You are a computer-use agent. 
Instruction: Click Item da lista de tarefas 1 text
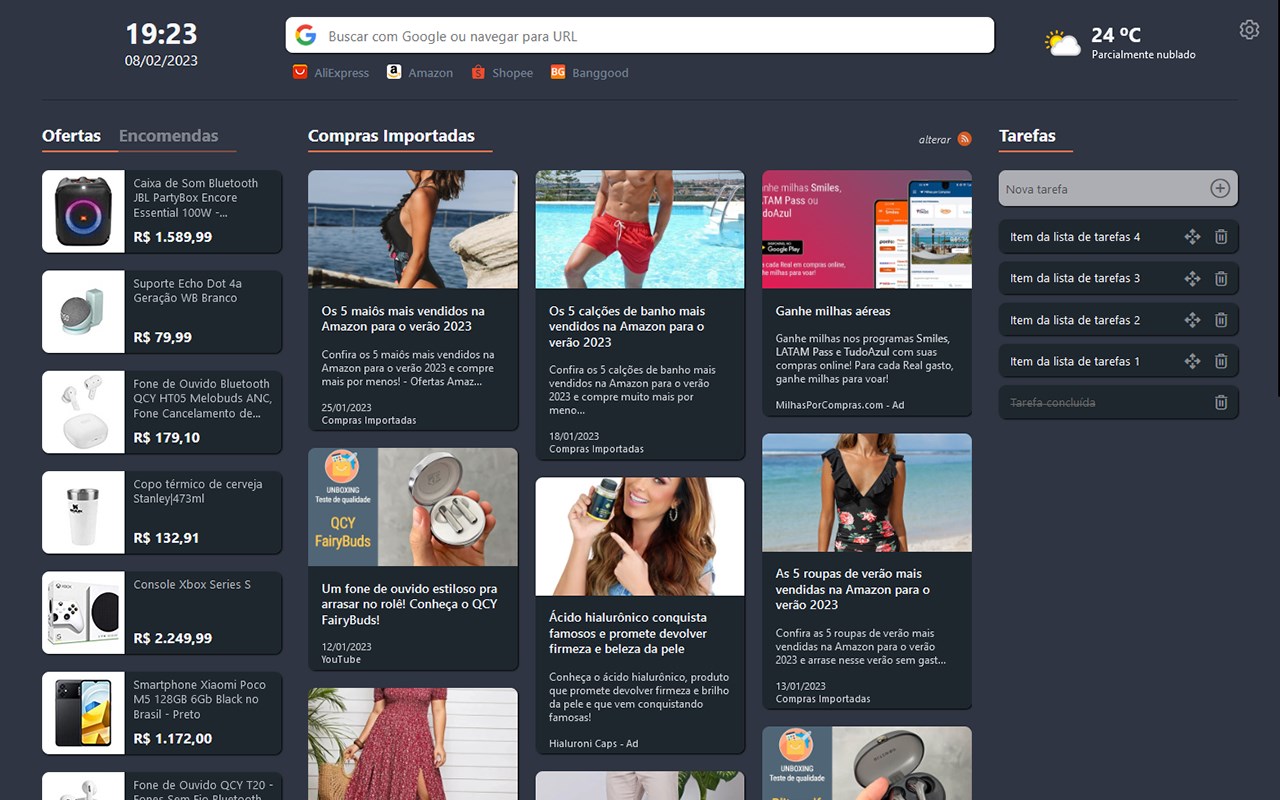pyautogui.click(x=1075, y=361)
